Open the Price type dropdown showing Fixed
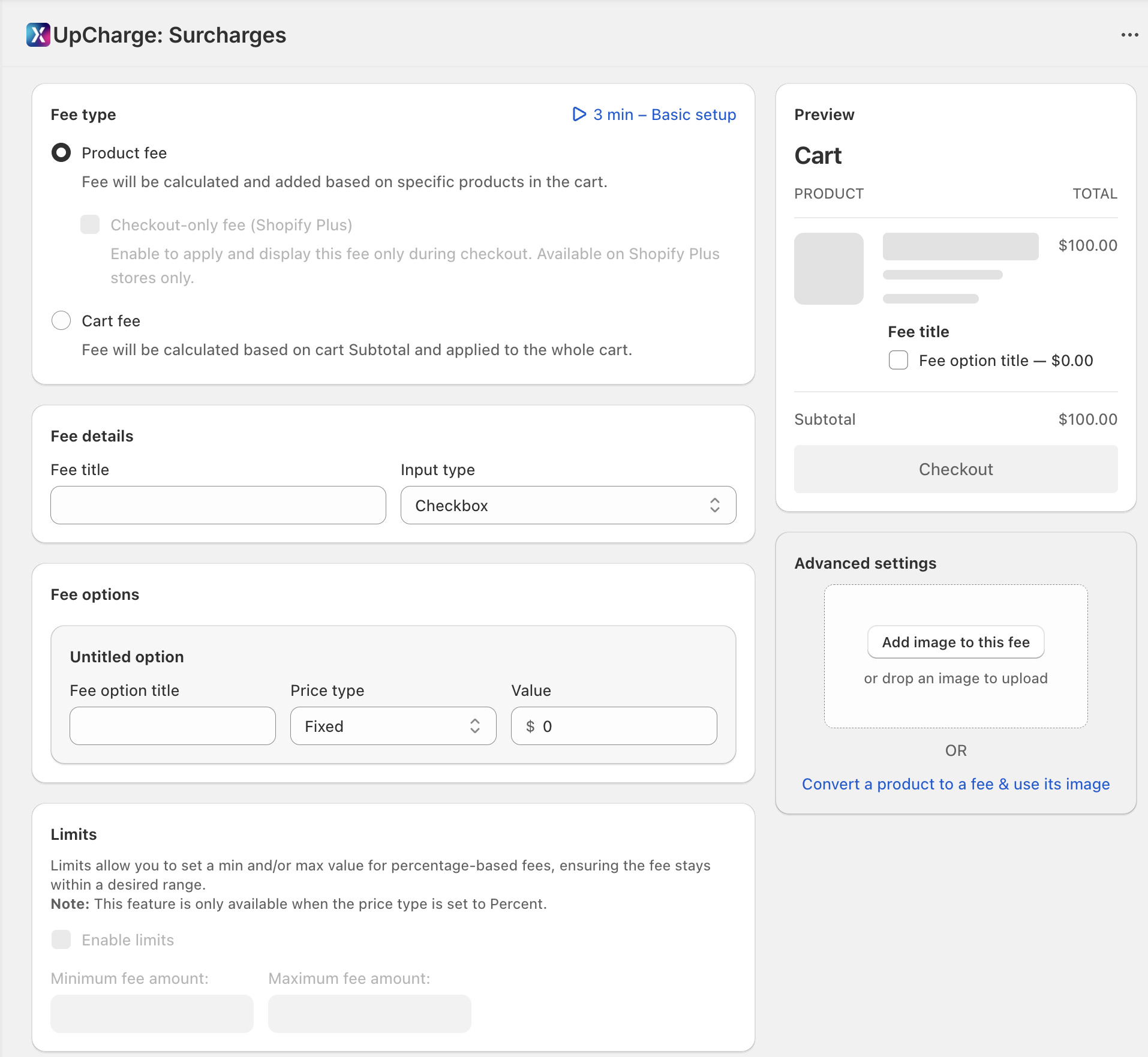The height and width of the screenshot is (1057, 1148). tap(392, 726)
